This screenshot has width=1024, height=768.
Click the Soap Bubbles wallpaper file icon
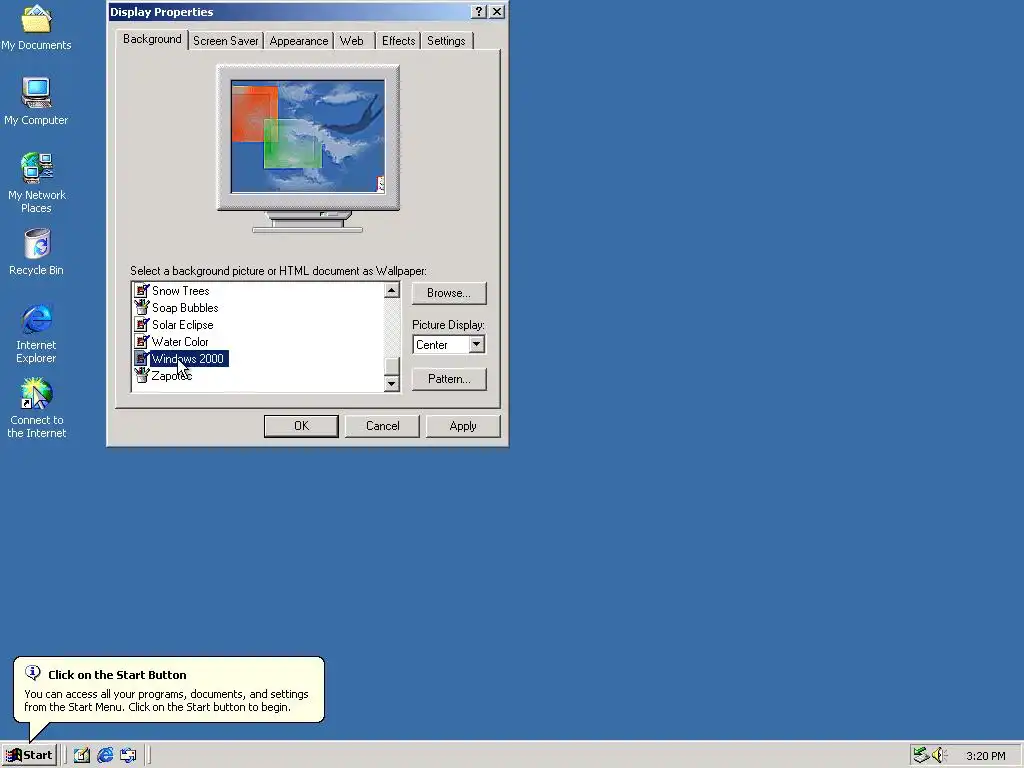tap(142, 308)
